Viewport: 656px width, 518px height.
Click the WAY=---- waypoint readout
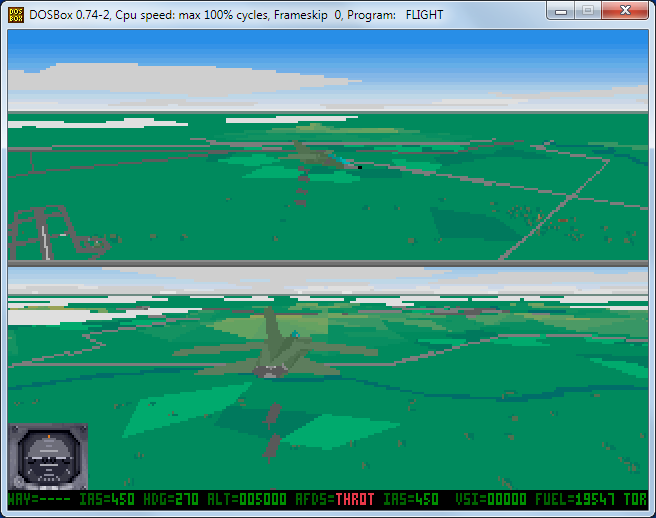point(39,499)
